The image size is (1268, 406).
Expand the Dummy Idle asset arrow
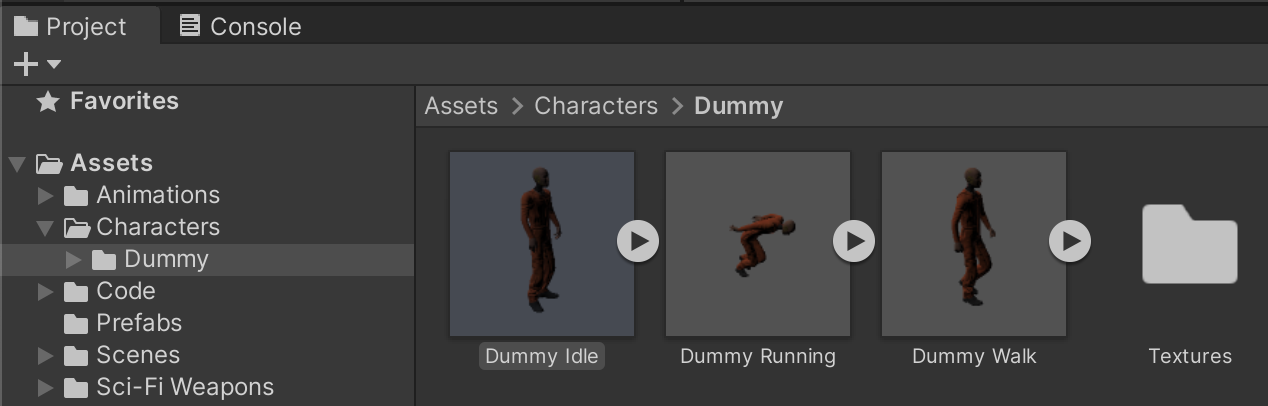(637, 241)
